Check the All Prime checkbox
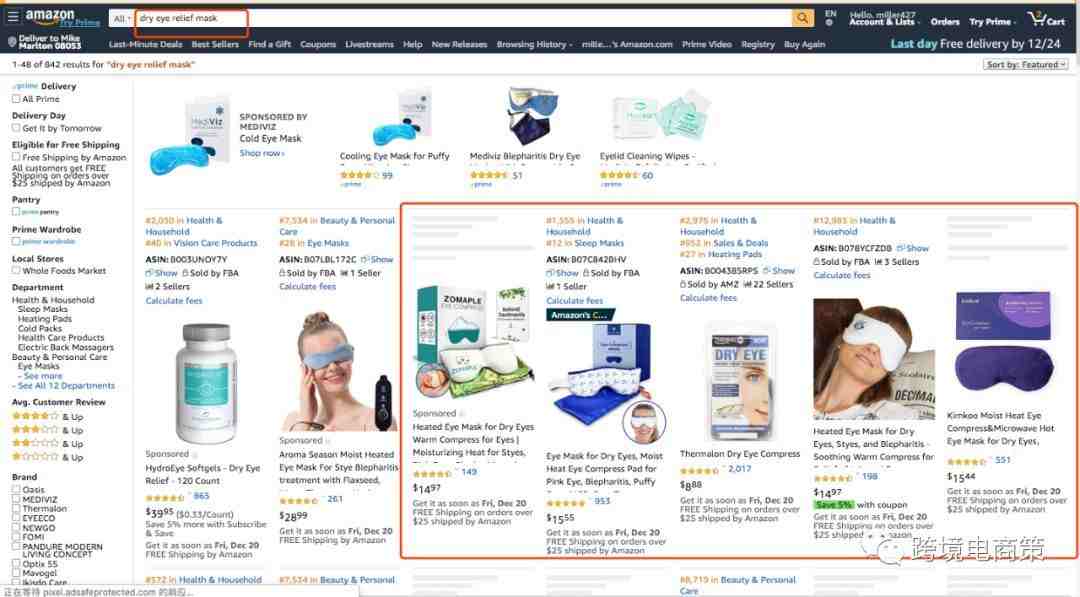The height and width of the screenshot is (597, 1080). (x=16, y=99)
